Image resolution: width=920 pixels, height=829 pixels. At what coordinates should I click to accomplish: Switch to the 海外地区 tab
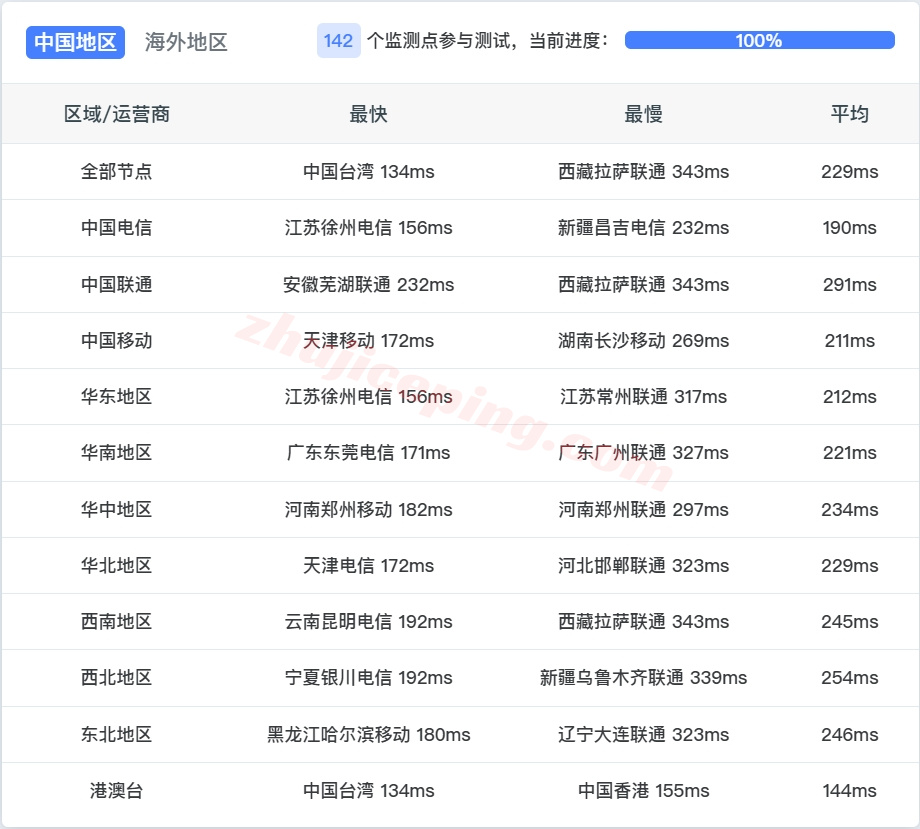(x=186, y=42)
